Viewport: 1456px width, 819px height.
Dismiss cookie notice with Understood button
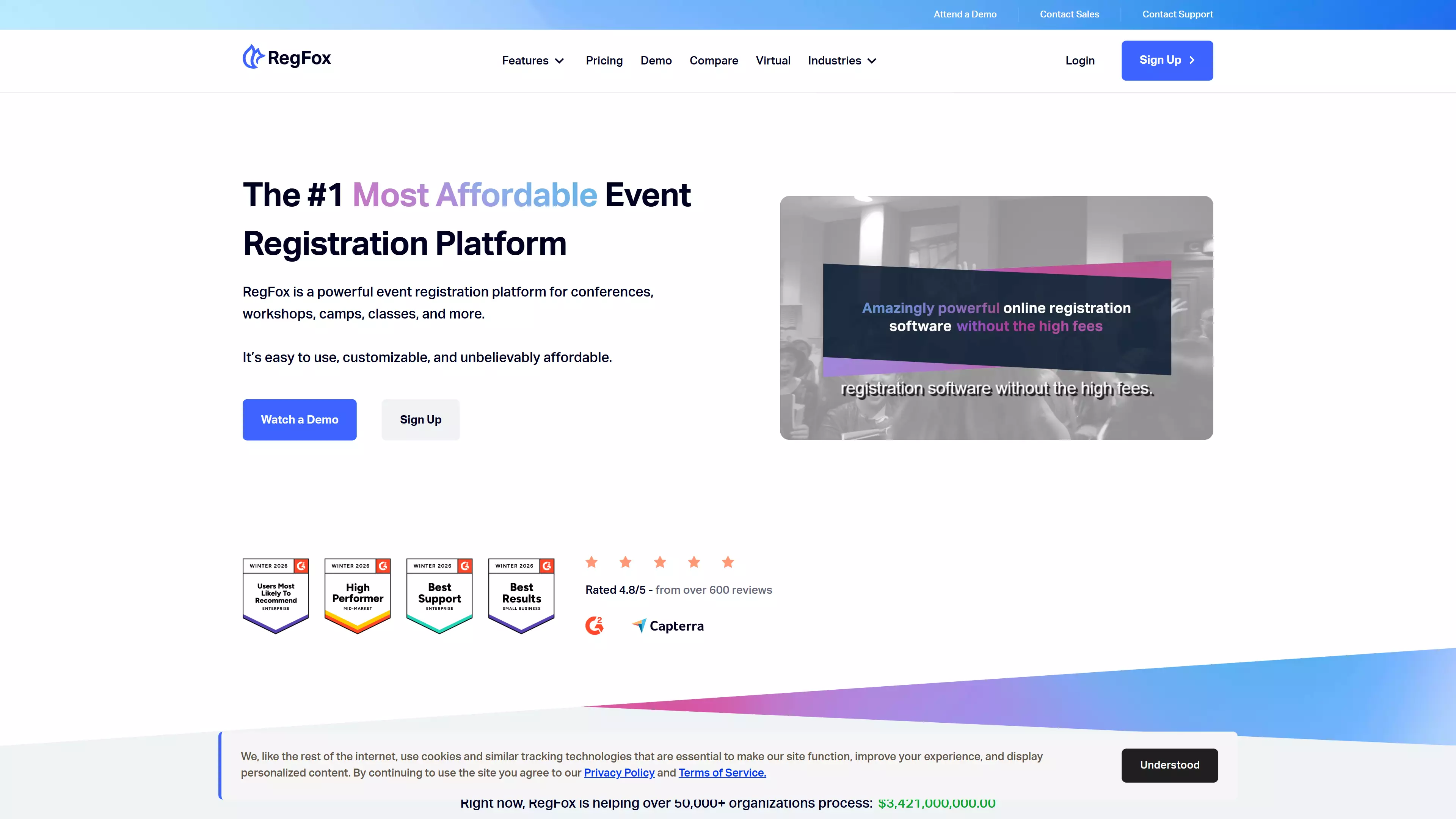[x=1169, y=765]
